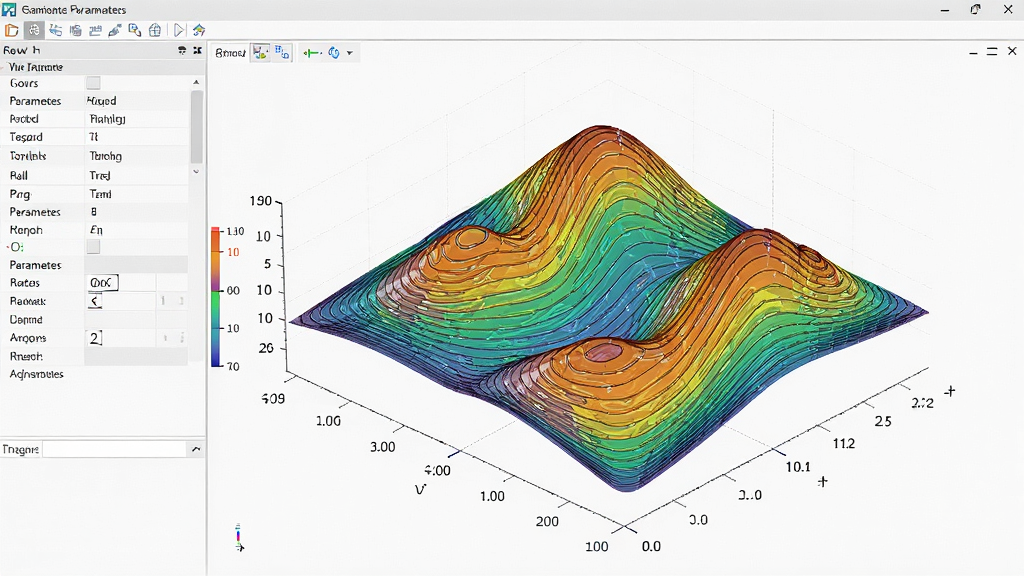Pin the left parameters panel with its pin icon
1024x576 pixels.
pyautogui.click(x=182, y=50)
